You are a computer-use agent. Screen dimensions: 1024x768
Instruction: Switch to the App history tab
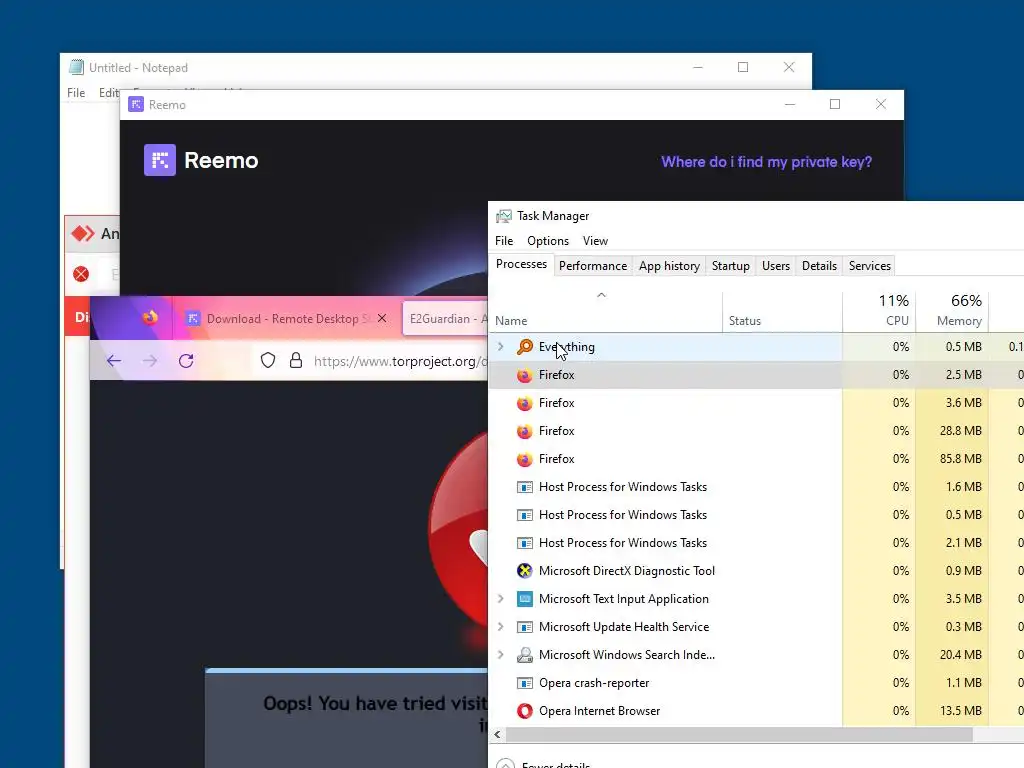[x=669, y=266]
